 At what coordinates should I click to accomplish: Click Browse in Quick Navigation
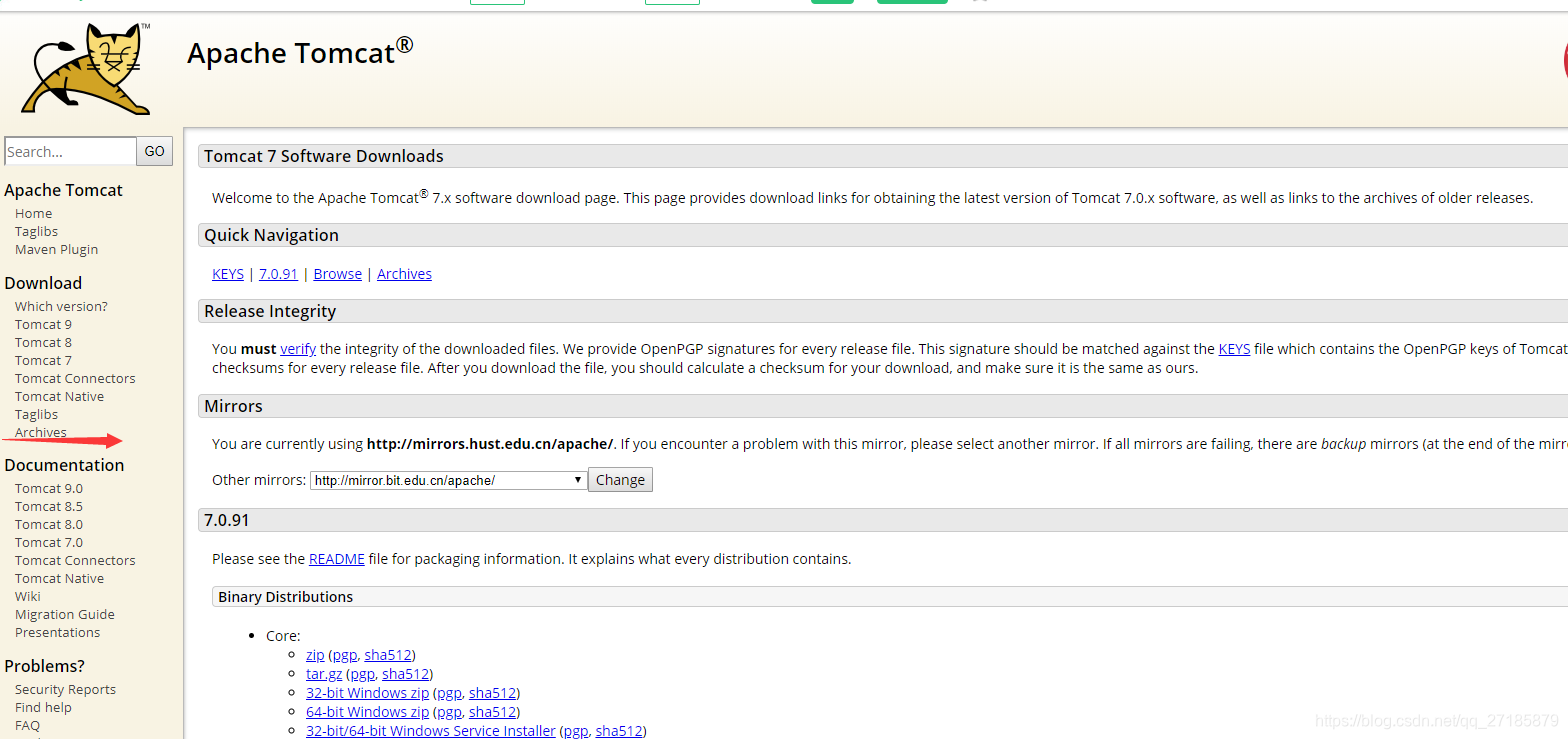click(338, 274)
